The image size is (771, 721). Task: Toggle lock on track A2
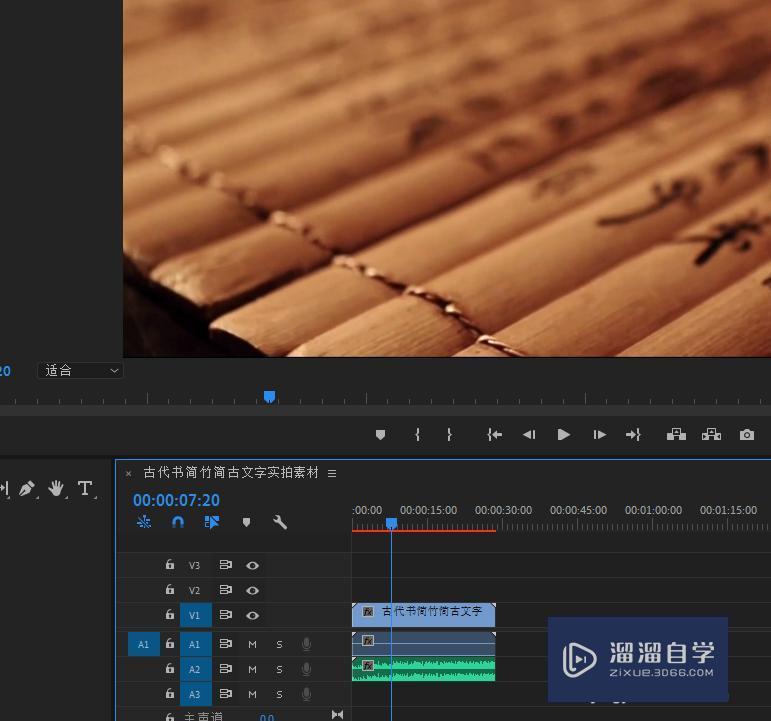[x=170, y=668]
